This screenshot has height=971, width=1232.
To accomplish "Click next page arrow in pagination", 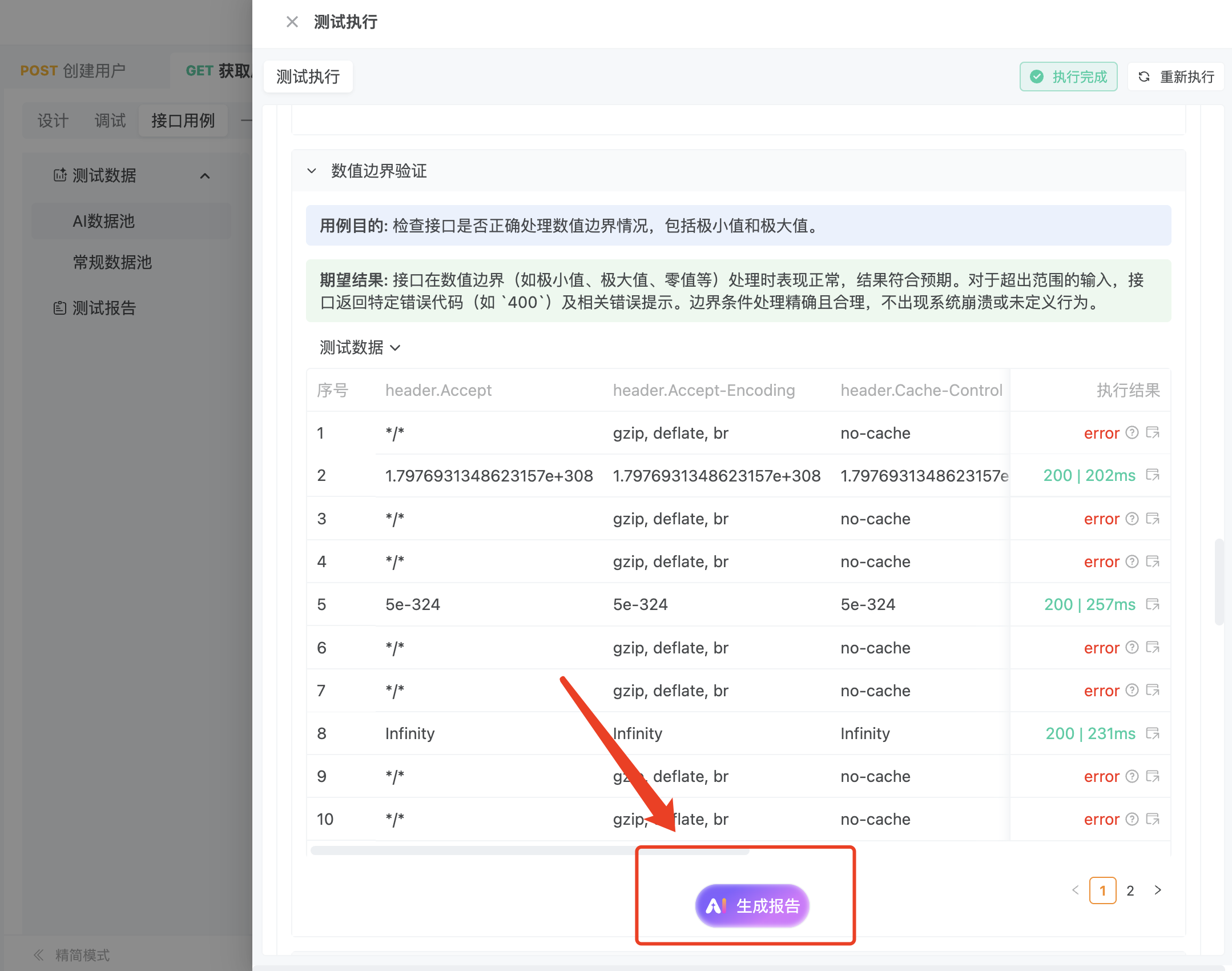I will 1158,890.
